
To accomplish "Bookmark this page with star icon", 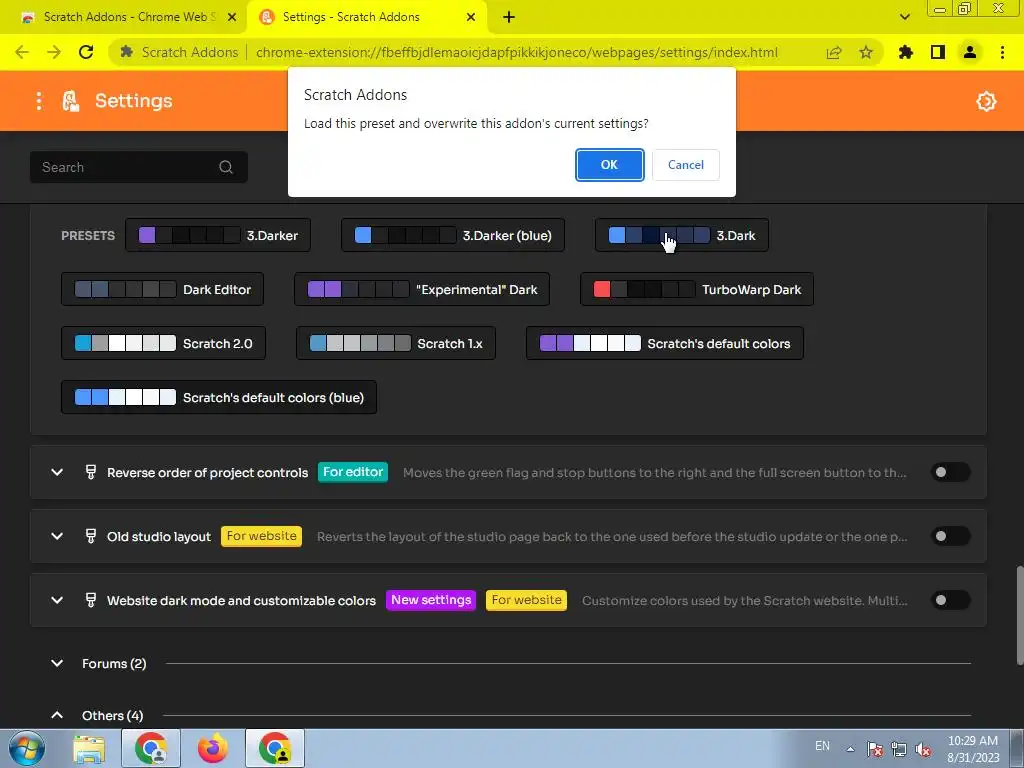I will coord(866,52).
